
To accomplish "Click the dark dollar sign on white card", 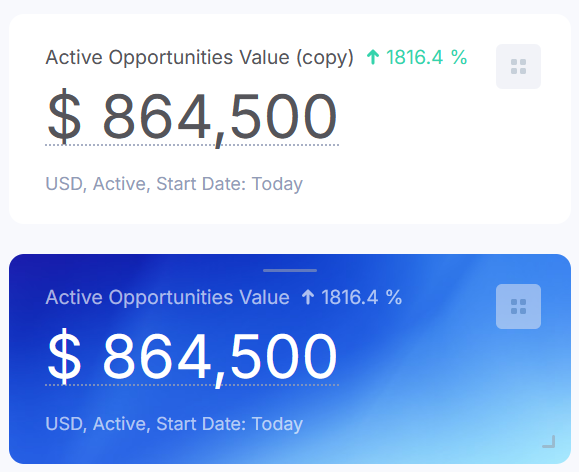I will (x=64, y=116).
